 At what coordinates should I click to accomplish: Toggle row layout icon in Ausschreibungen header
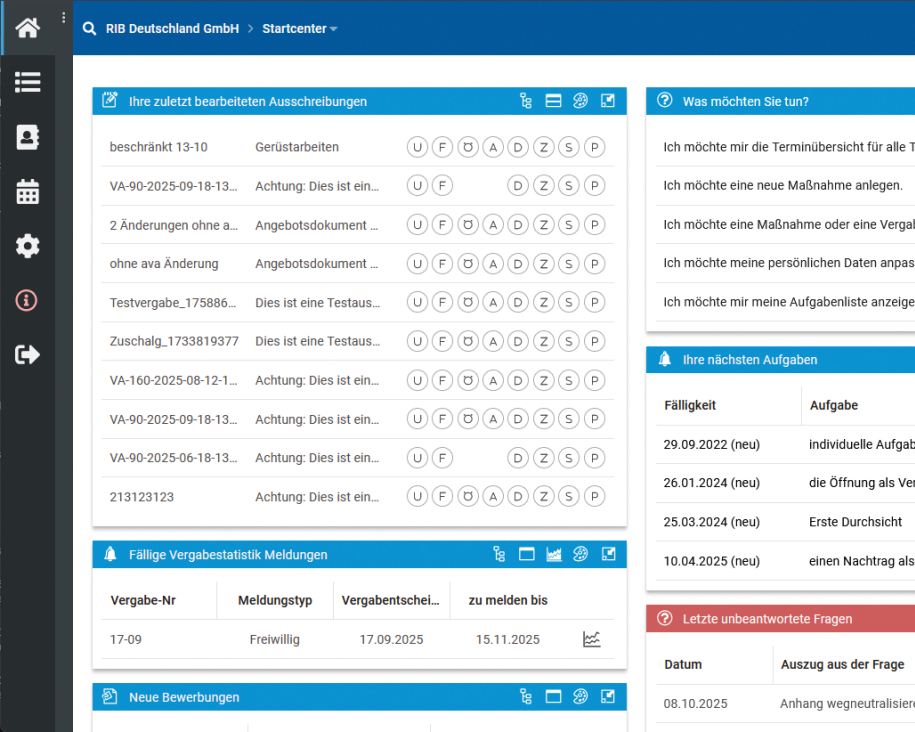coord(553,101)
